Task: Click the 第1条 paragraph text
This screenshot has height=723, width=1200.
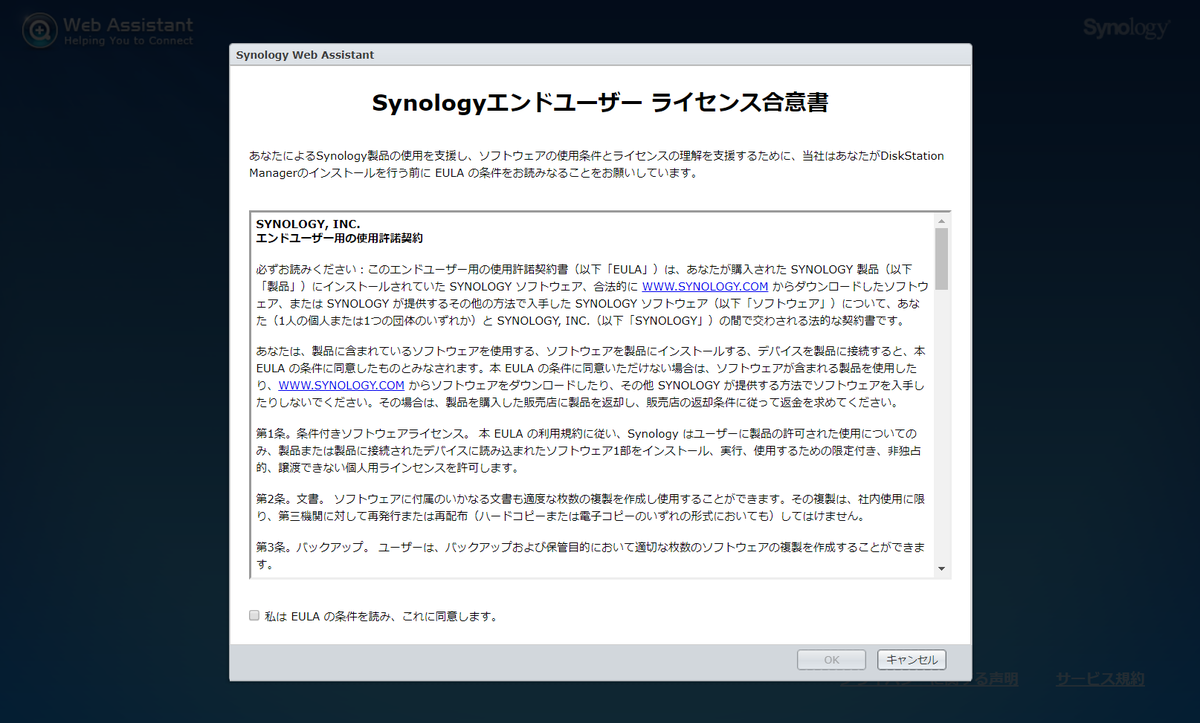Action: coord(590,451)
